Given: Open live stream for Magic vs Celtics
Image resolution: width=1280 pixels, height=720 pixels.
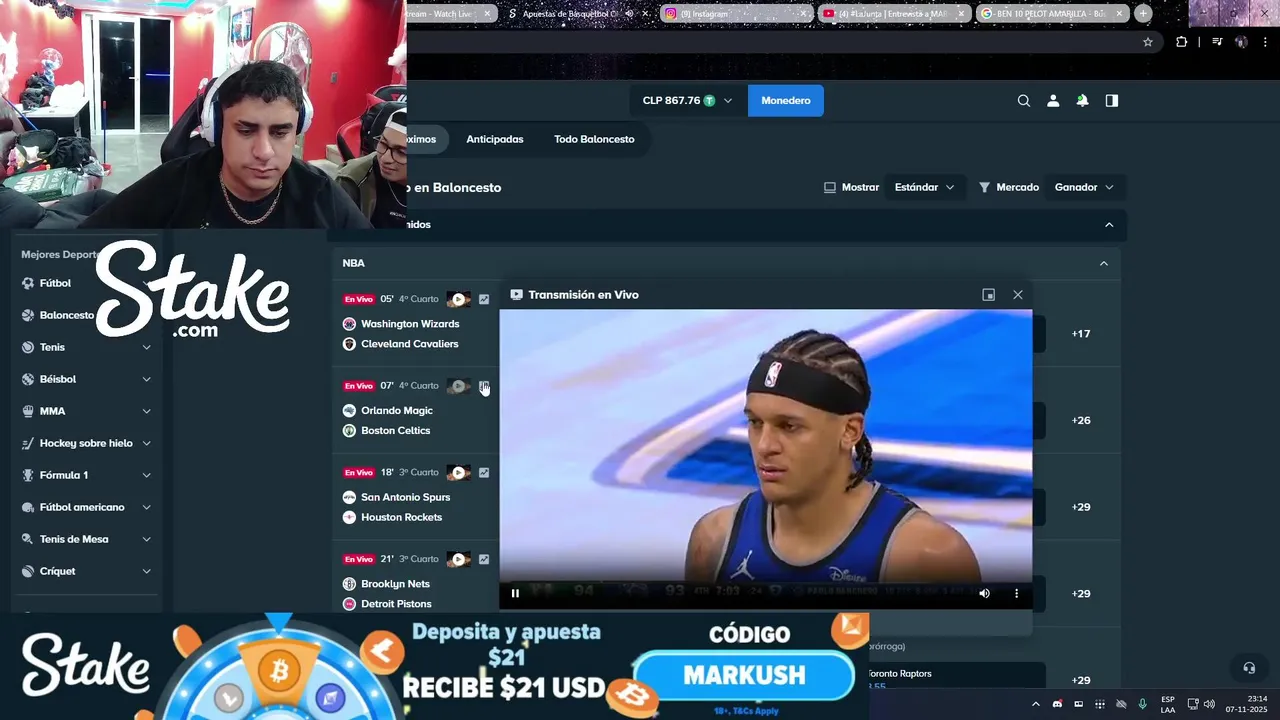Looking at the screenshot, I should (458, 386).
